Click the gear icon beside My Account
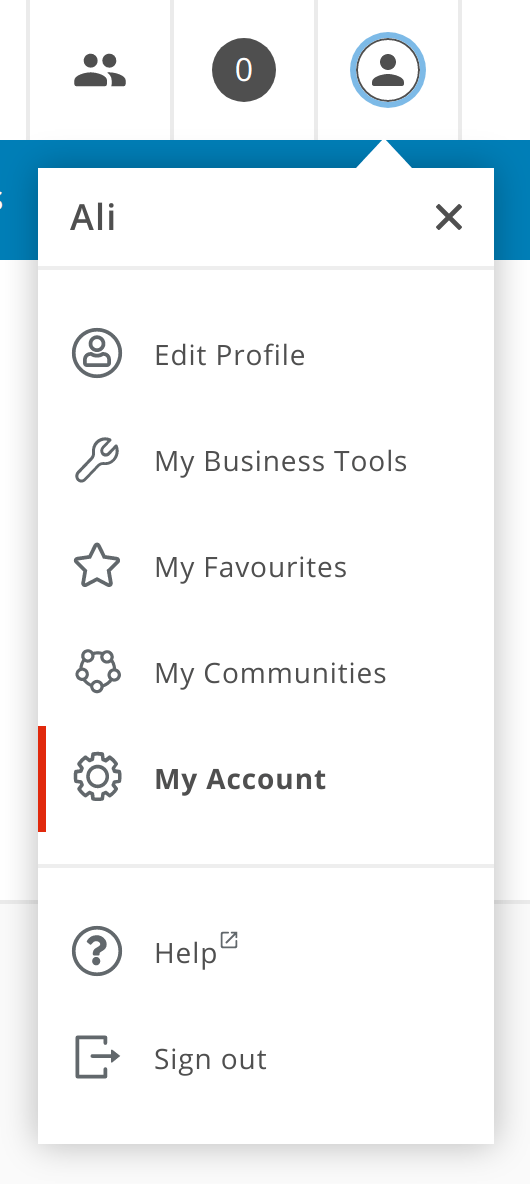Image resolution: width=530 pixels, height=1184 pixels. [x=97, y=778]
